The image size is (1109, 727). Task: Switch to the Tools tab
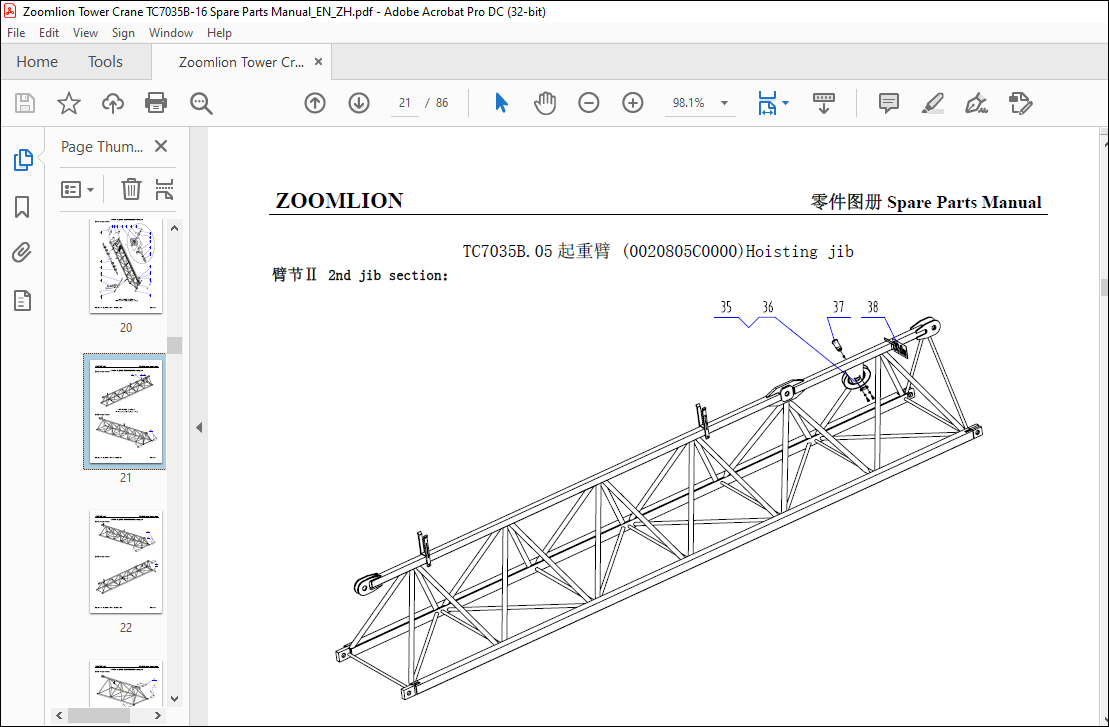pyautogui.click(x=105, y=62)
